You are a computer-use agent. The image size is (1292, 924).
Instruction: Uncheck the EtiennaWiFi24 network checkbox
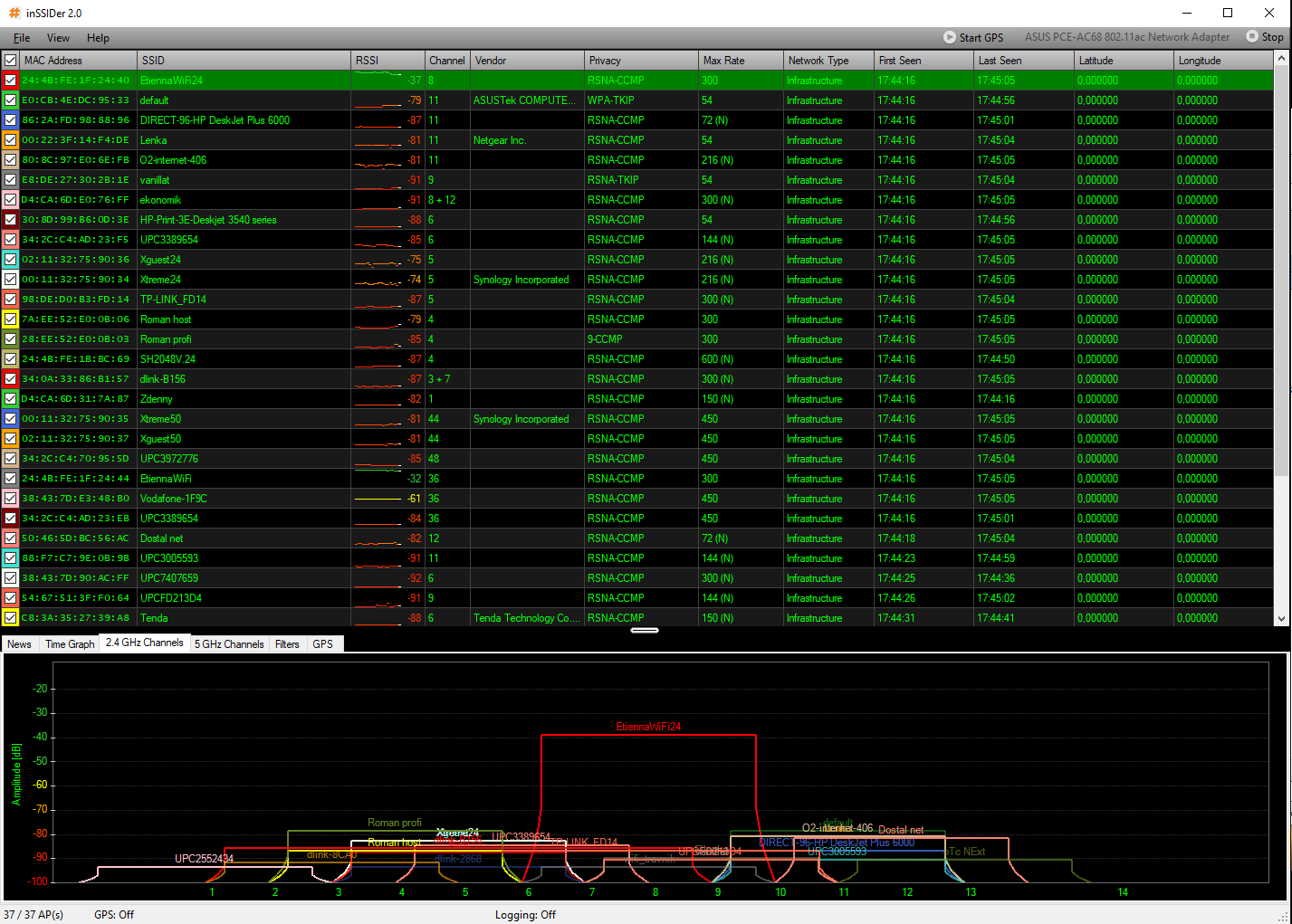tap(11, 81)
